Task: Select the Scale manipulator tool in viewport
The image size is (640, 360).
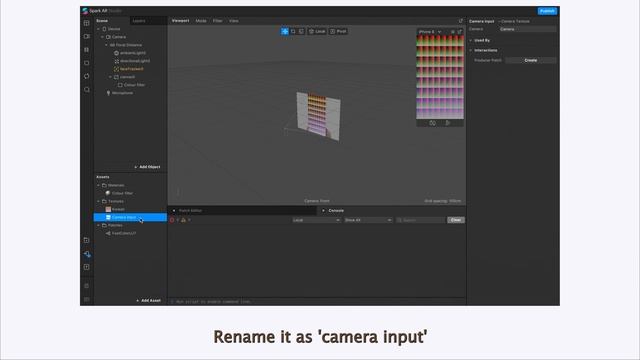Action: click(301, 31)
